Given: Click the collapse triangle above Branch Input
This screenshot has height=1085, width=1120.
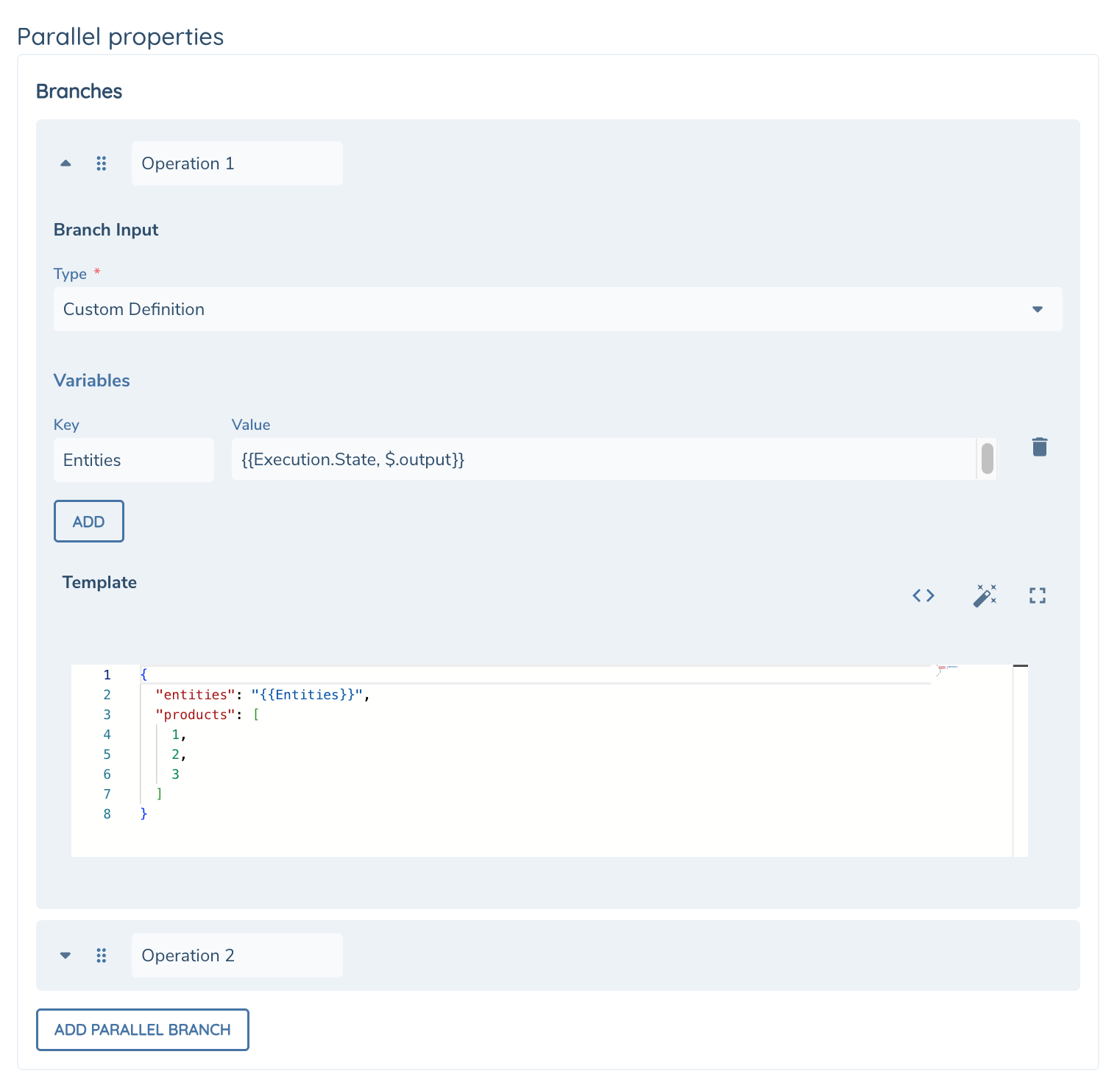Looking at the screenshot, I should pyautogui.click(x=65, y=163).
